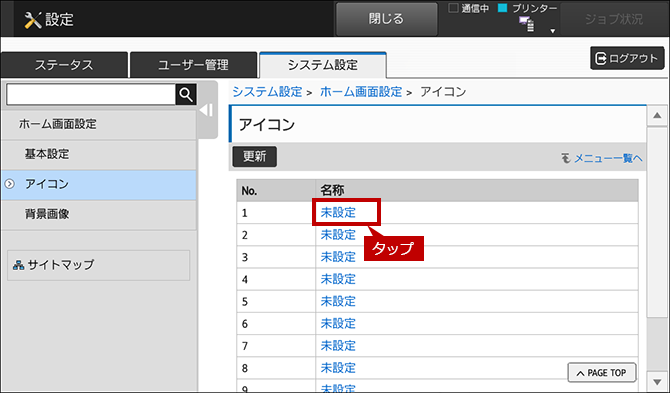Screen dimensions: 670x393
Task: Follow the メニュー一覧へ link
Action: point(608,158)
